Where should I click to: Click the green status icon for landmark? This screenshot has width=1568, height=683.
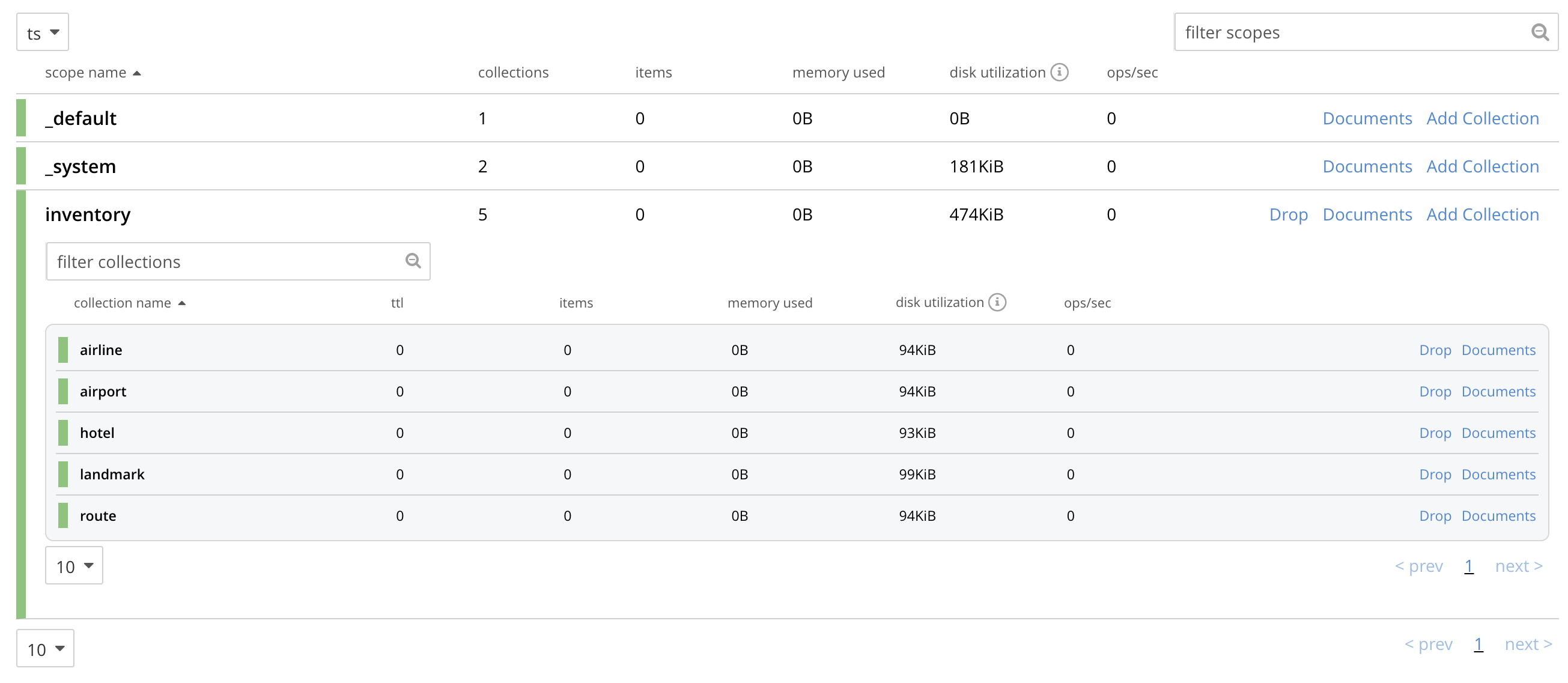click(64, 474)
